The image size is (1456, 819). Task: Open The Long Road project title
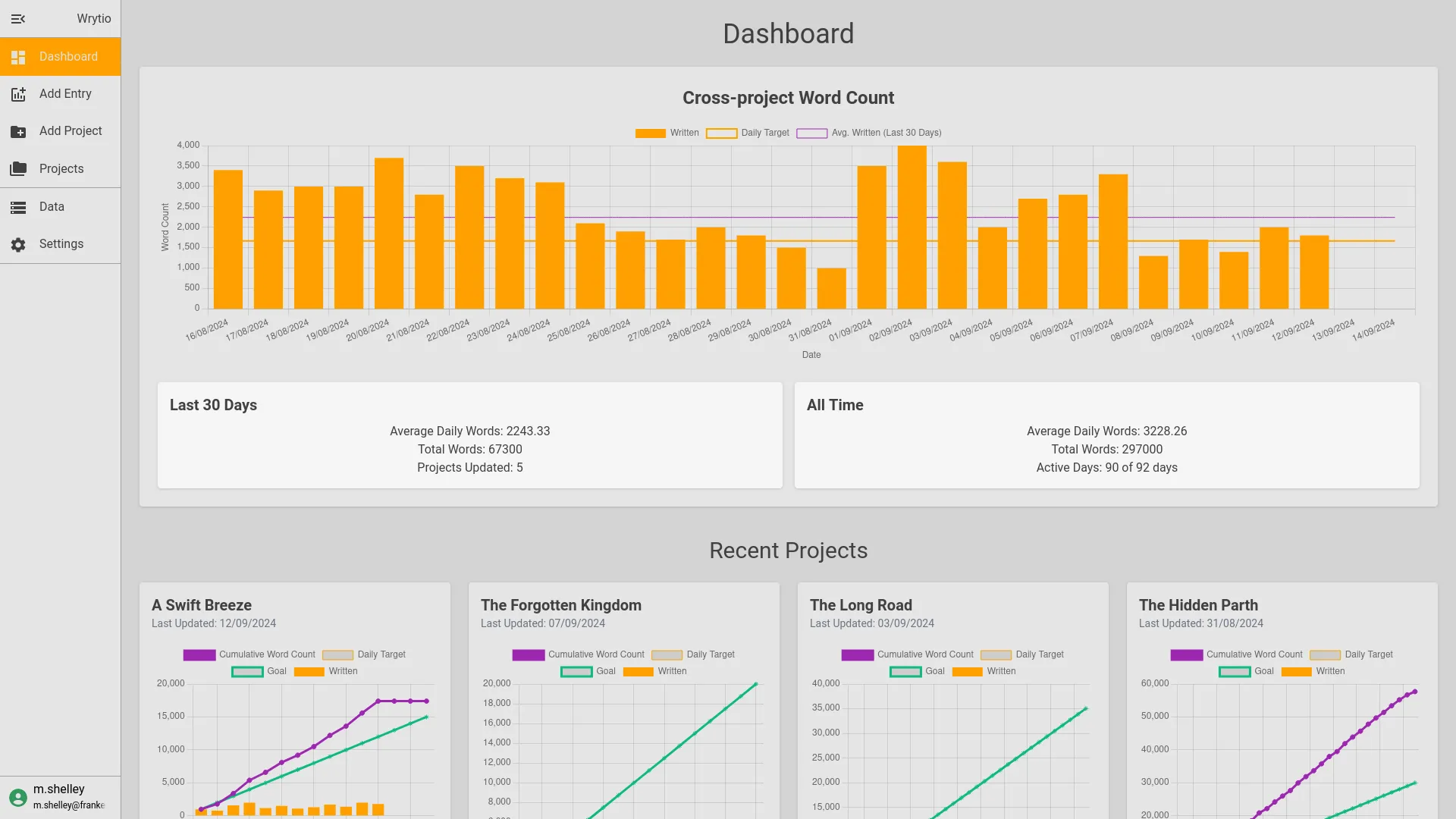(861, 605)
